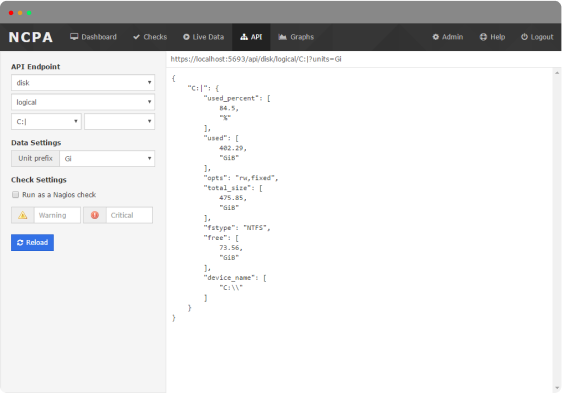Click the "opts": "rw,fixed" line

(x=241, y=178)
